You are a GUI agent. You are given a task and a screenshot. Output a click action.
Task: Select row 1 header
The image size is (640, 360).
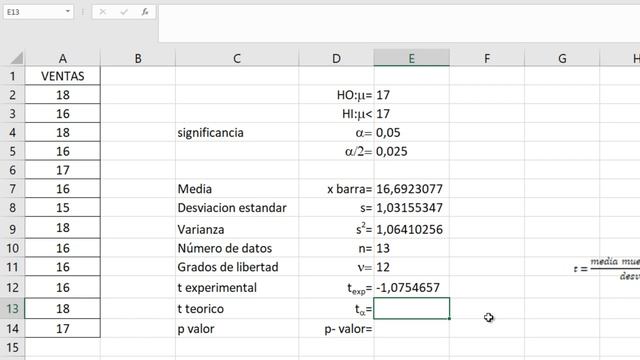[x=12, y=76]
